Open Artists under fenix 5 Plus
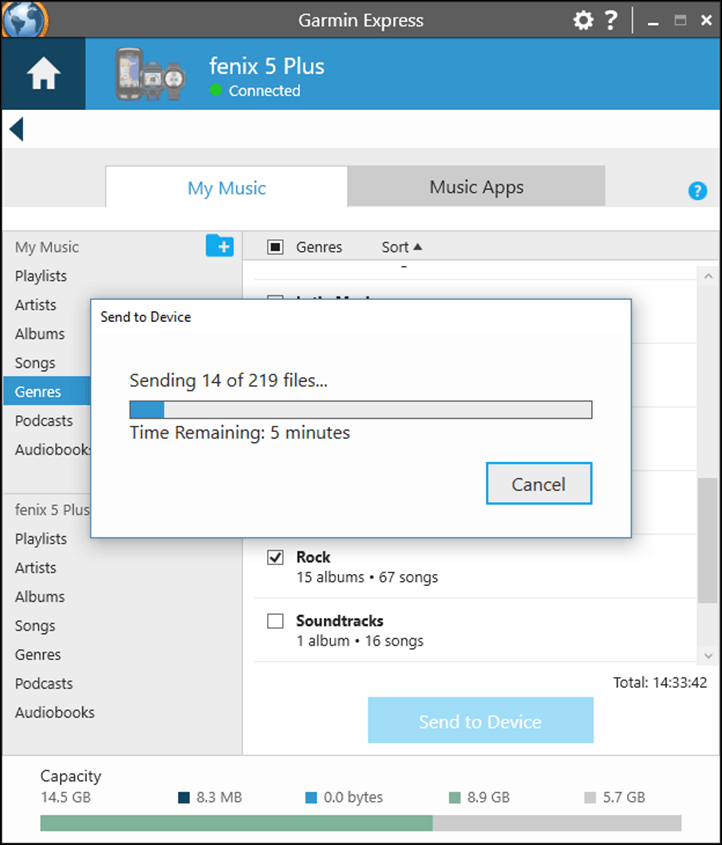This screenshot has height=845, width=722. [x=36, y=568]
